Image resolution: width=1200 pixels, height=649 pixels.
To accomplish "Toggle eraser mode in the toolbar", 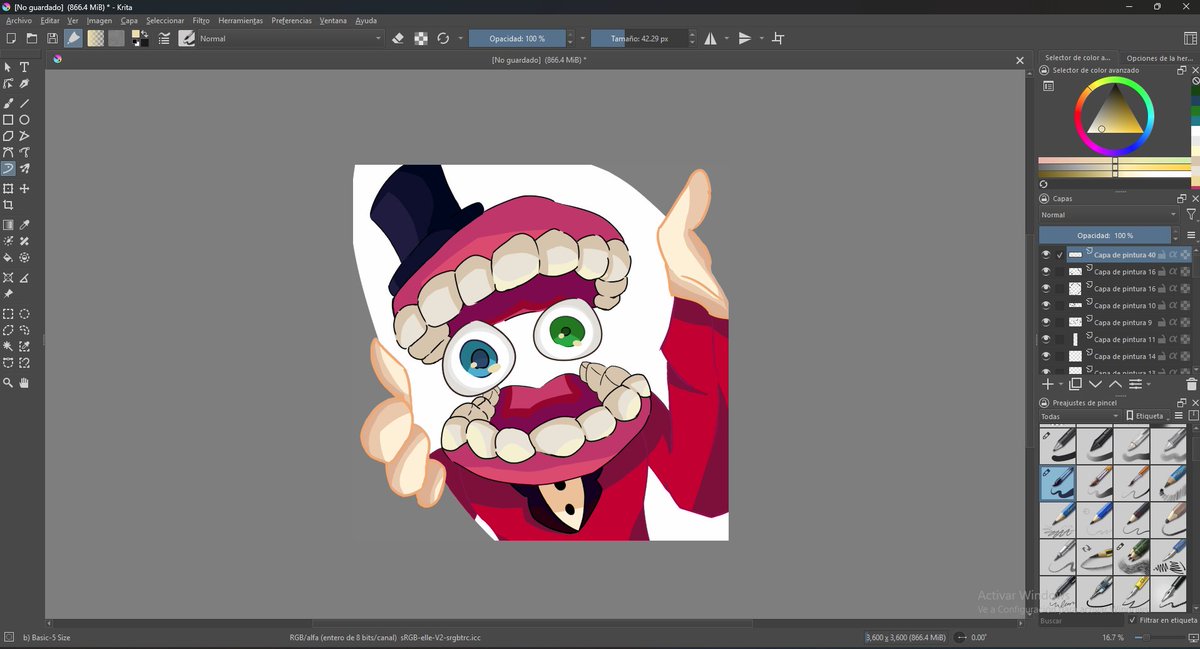I will coord(398,38).
